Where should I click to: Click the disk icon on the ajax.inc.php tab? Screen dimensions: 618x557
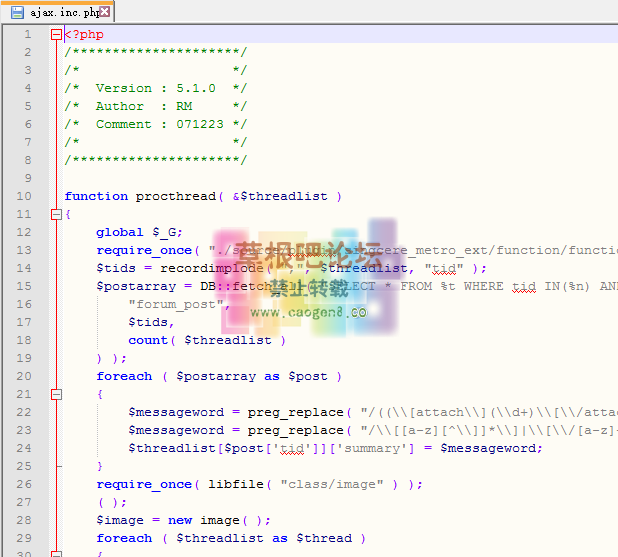click(x=17, y=12)
